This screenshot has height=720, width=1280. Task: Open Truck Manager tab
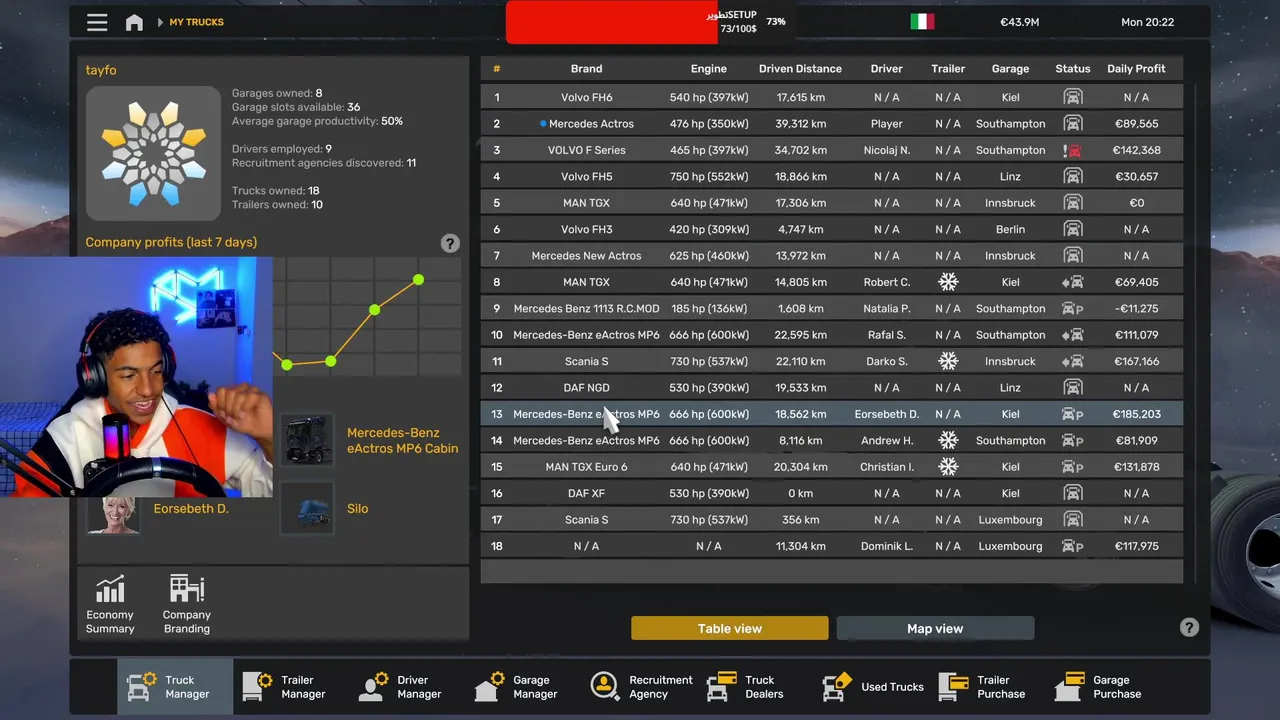point(175,686)
